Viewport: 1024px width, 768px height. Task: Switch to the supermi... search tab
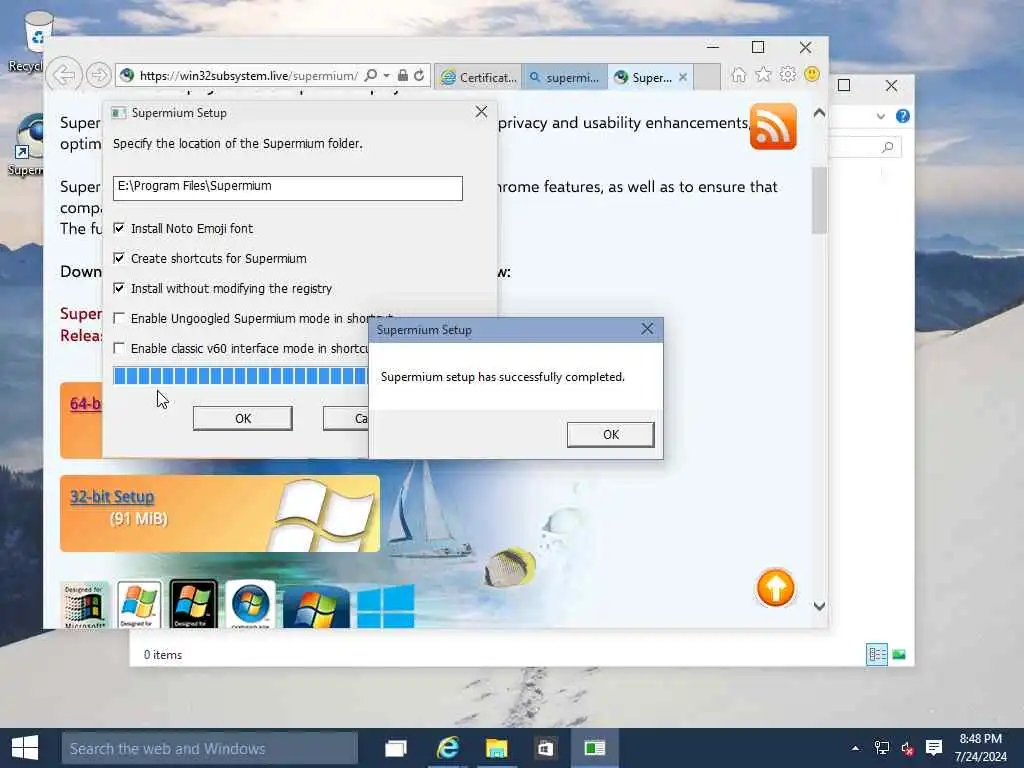click(564, 77)
